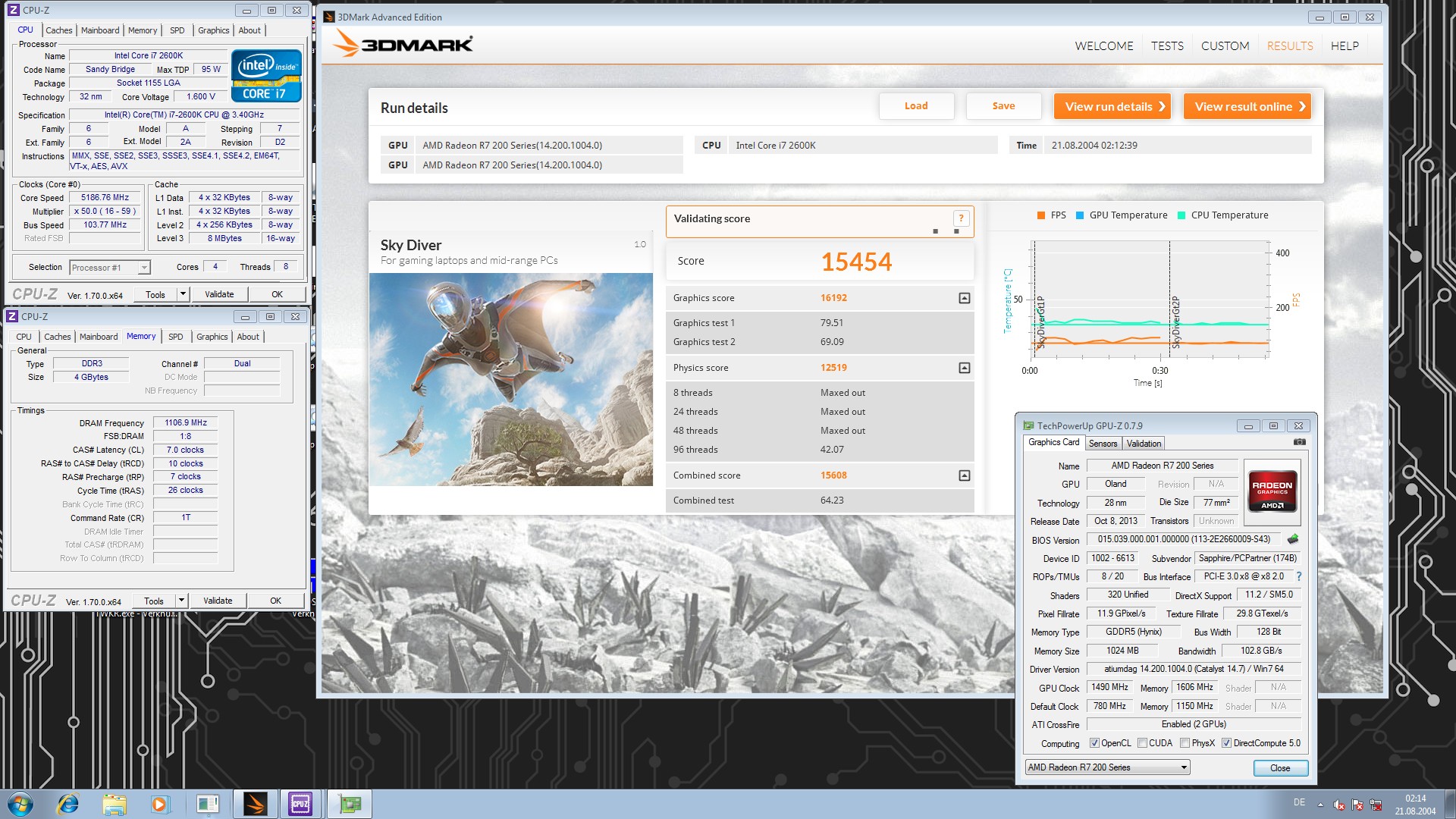
Task: Click the GPU-Z BIOS save chip icon
Action: (1293, 539)
